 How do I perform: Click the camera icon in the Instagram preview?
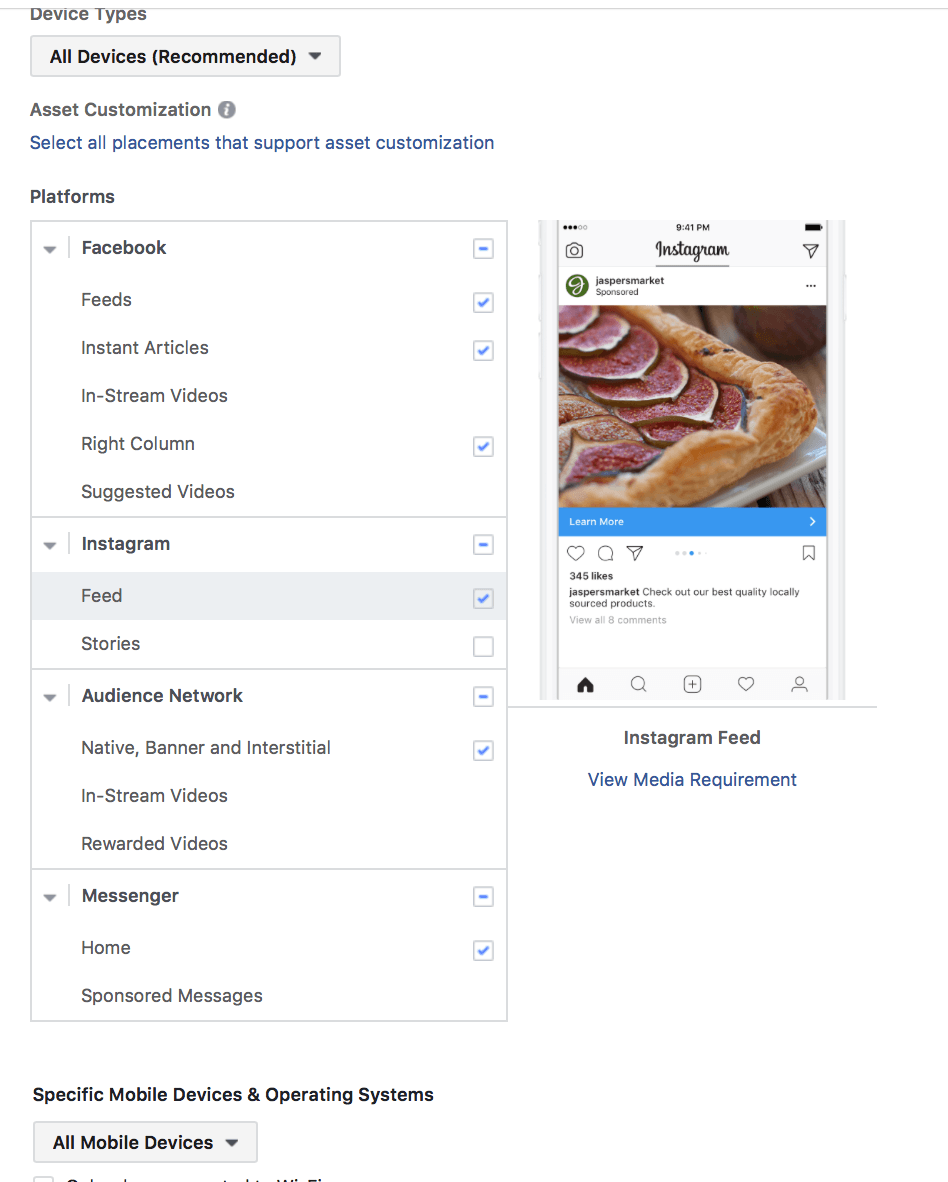575,251
